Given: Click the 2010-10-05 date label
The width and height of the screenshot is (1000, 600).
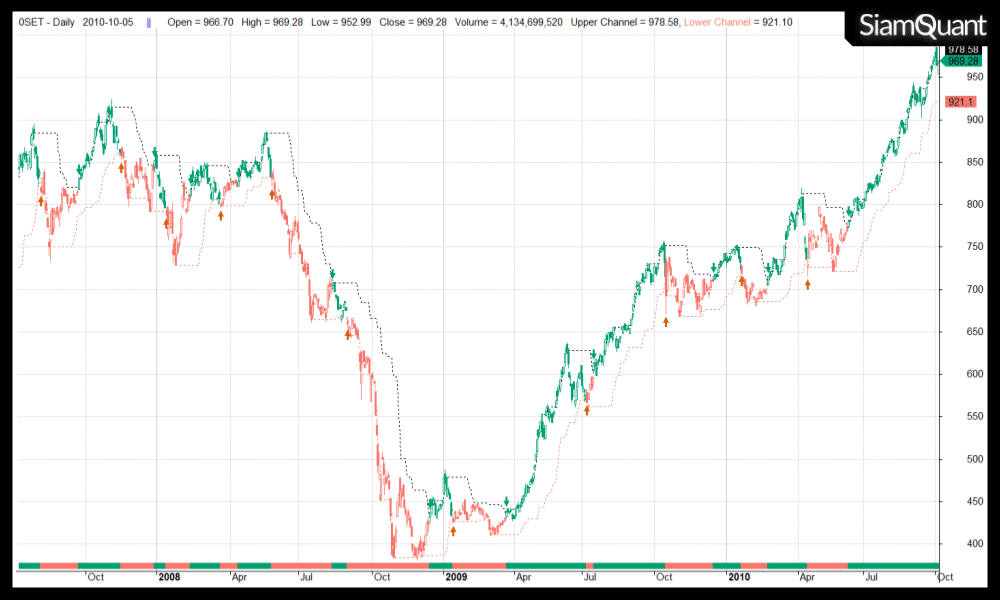Looking at the screenshot, I should coord(110,21).
